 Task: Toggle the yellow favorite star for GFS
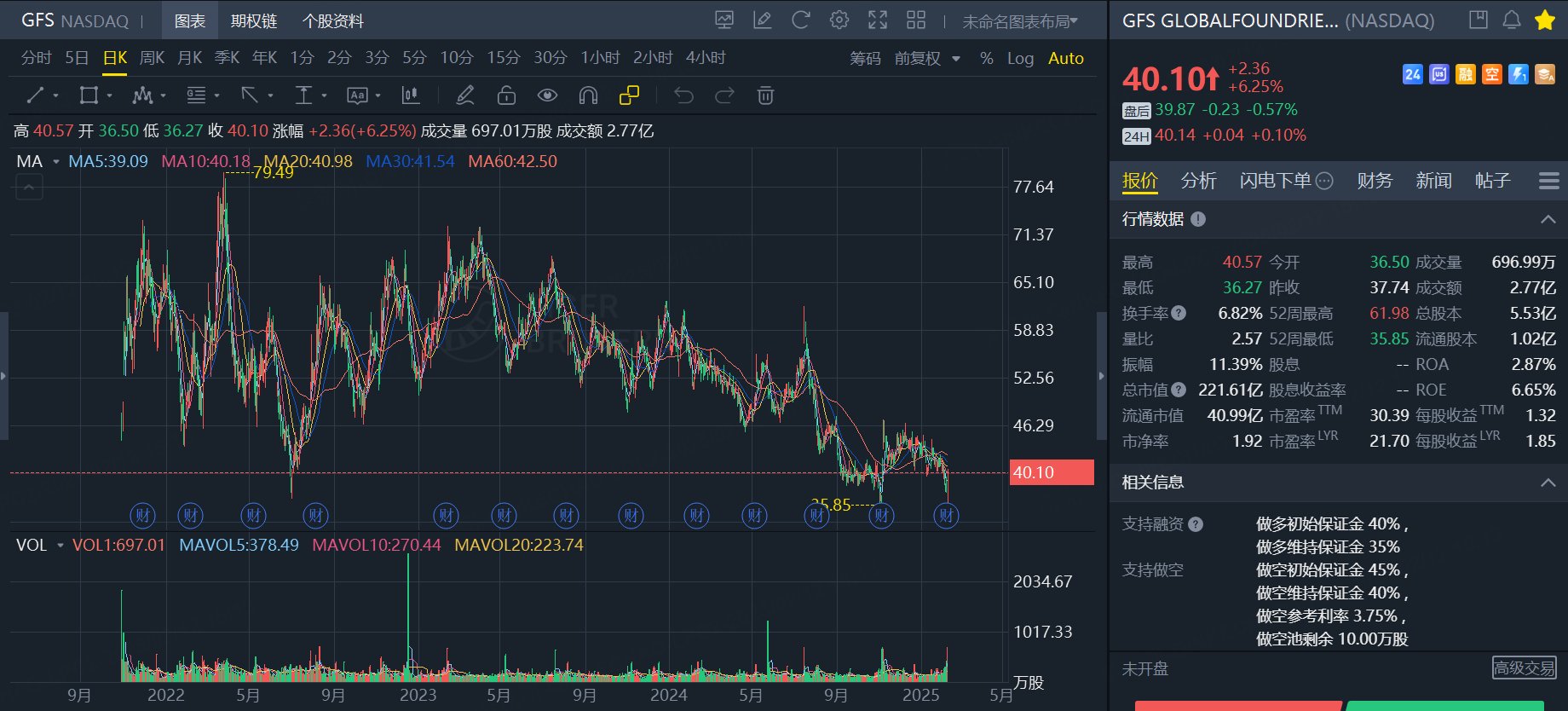[1544, 20]
